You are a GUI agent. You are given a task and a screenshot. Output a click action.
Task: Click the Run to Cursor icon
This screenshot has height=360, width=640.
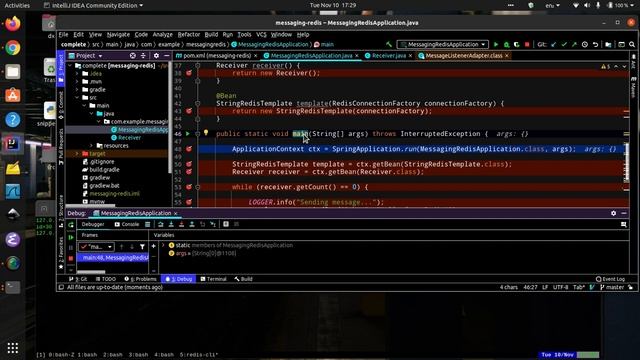[x=213, y=224]
